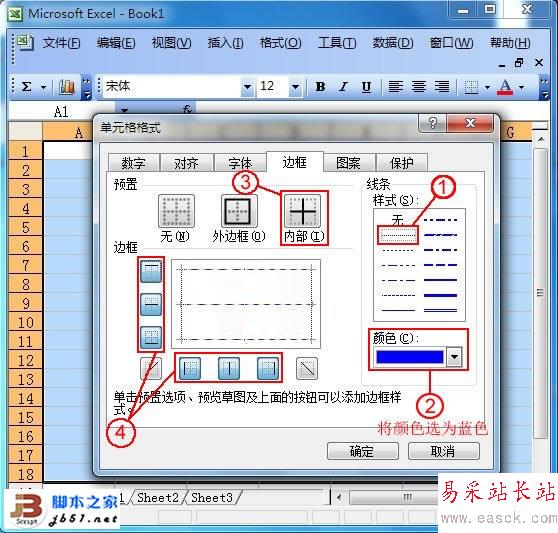Click the Font Color A icon
The height and width of the screenshot is (533, 558).
click(x=505, y=87)
